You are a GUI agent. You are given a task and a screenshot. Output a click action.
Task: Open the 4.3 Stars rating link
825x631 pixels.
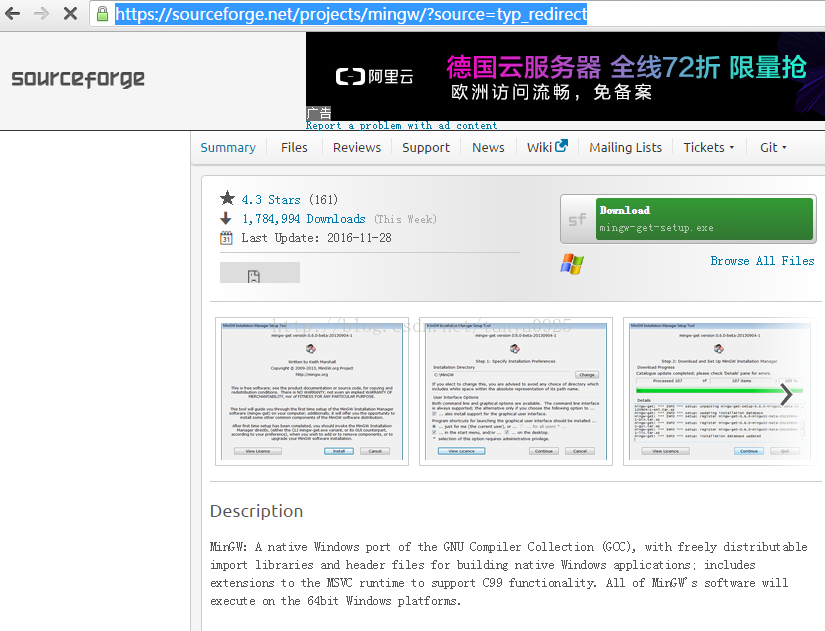click(x=271, y=200)
